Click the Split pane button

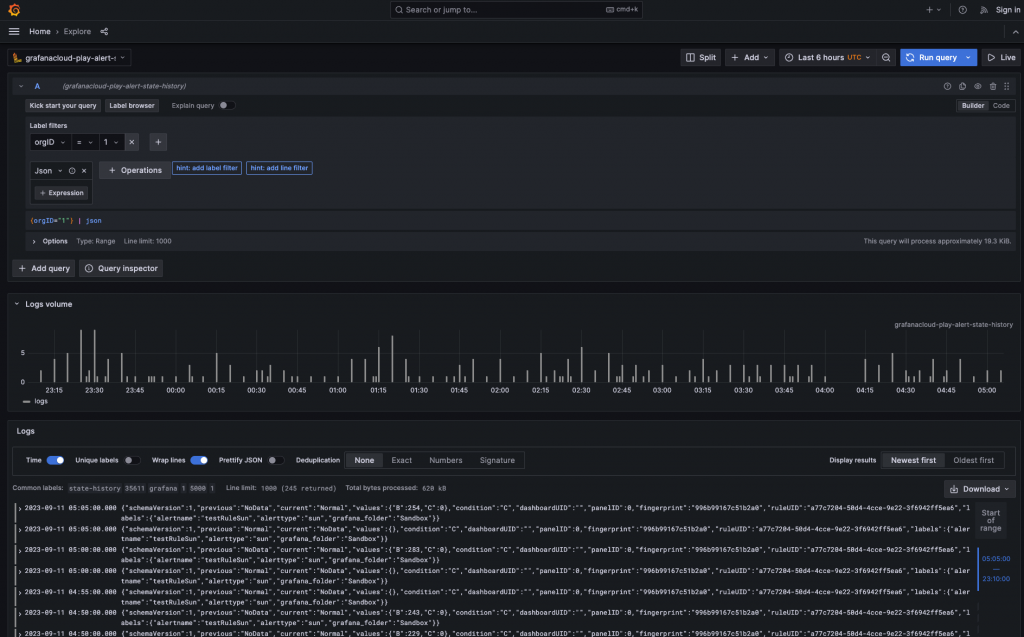[701, 57]
